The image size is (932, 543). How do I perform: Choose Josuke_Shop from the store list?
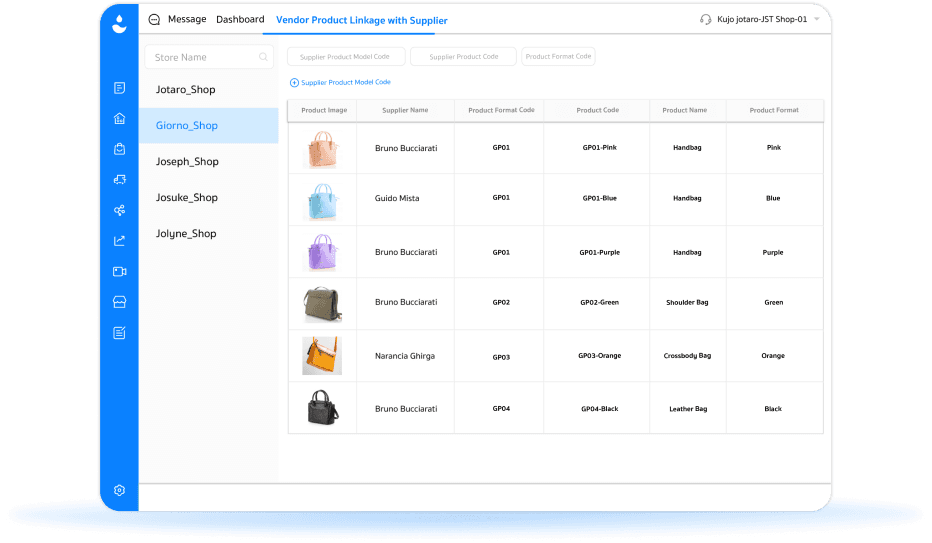point(187,198)
